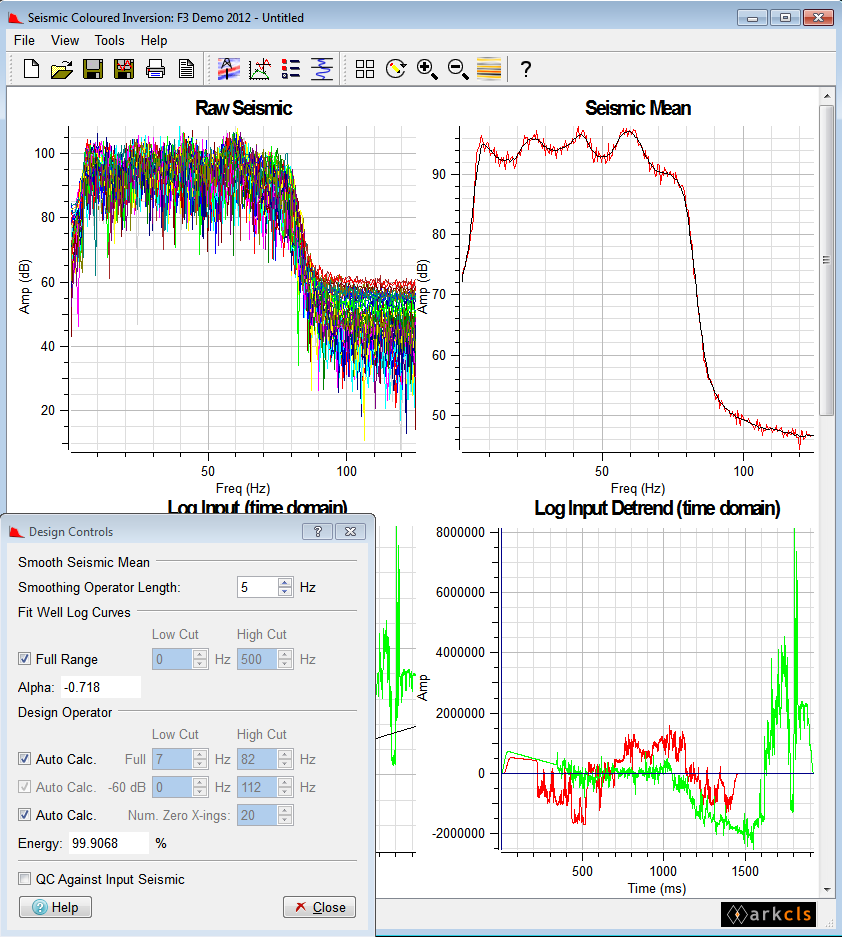
Task: Show the seismic section display
Action: [489, 69]
